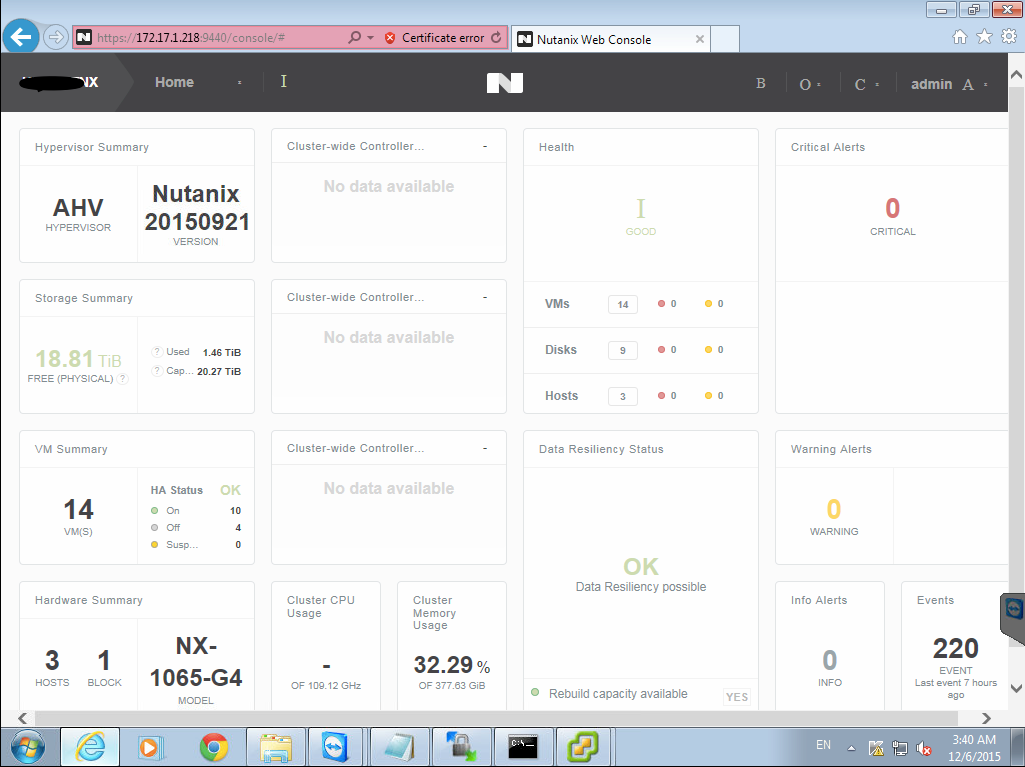Open the admin user menu
The image size is (1025, 767).
[x=949, y=84]
